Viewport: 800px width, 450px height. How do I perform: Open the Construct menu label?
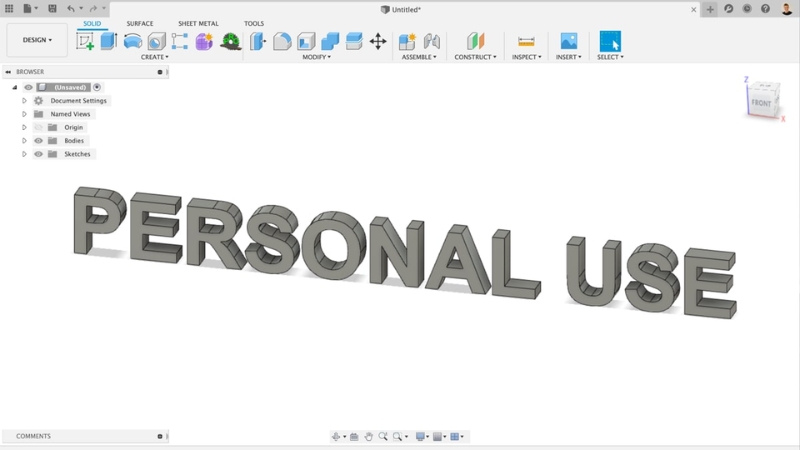(474, 57)
